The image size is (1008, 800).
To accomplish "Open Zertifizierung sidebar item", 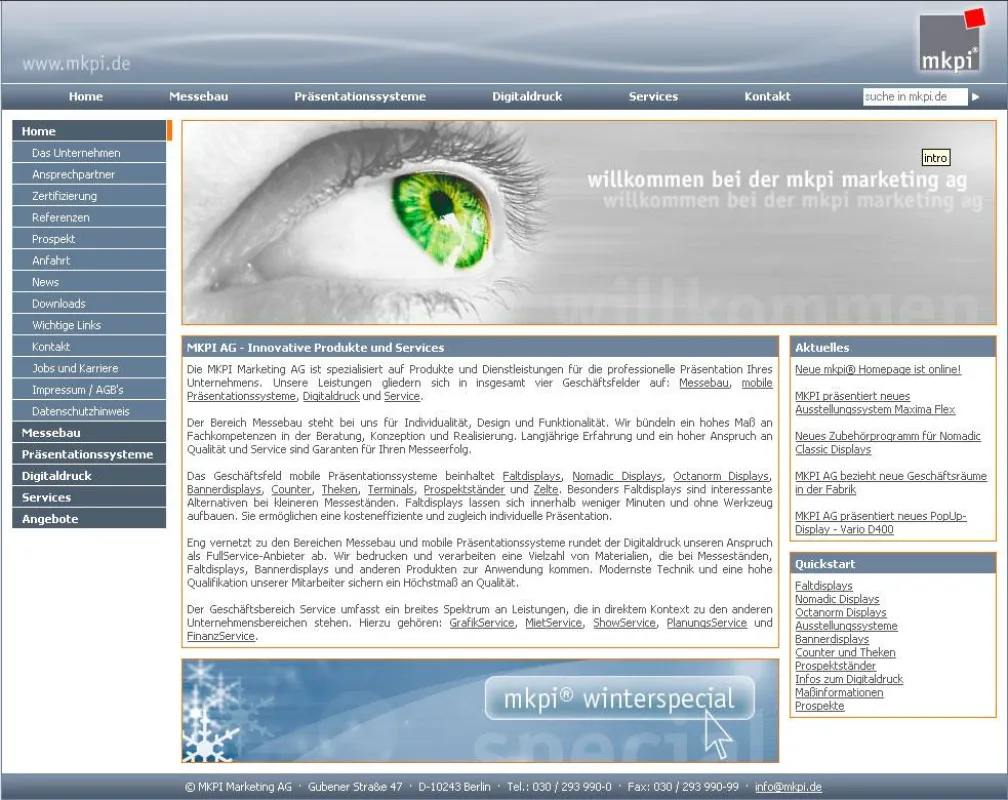I will (89, 195).
